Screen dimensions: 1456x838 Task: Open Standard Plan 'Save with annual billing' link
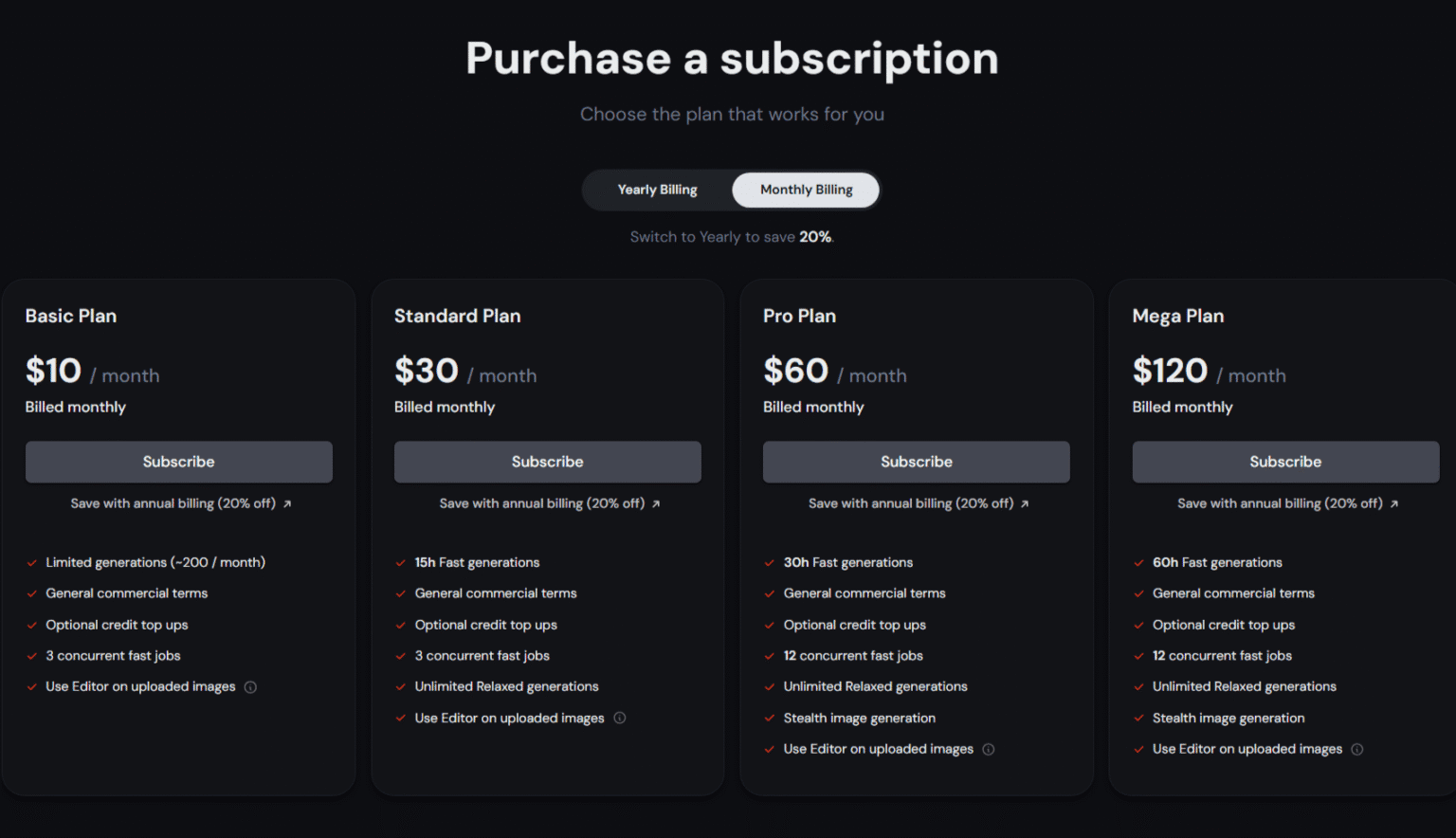pos(541,504)
